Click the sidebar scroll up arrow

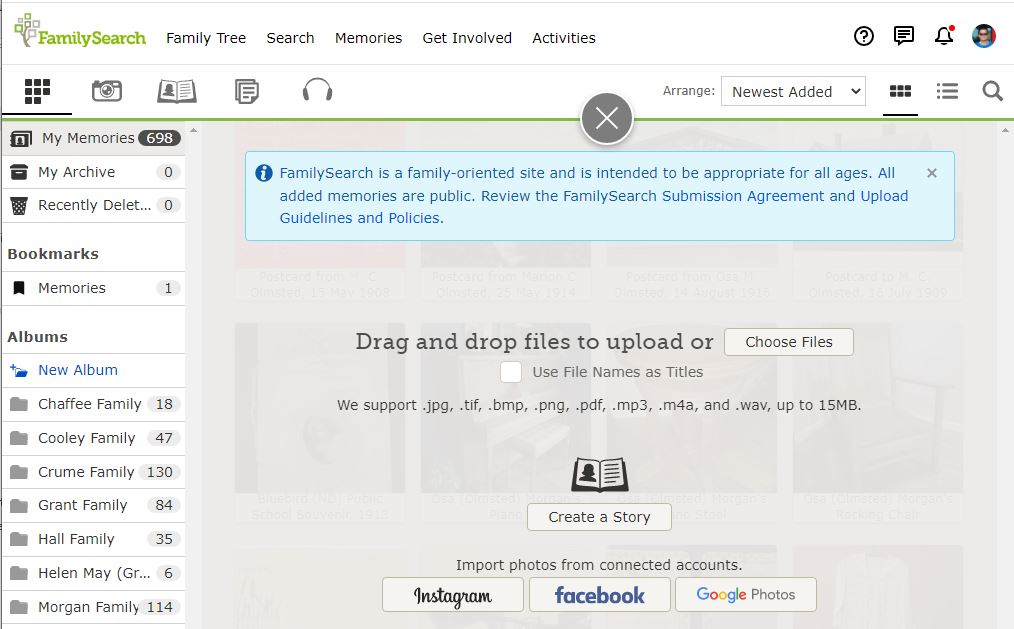(x=193, y=131)
